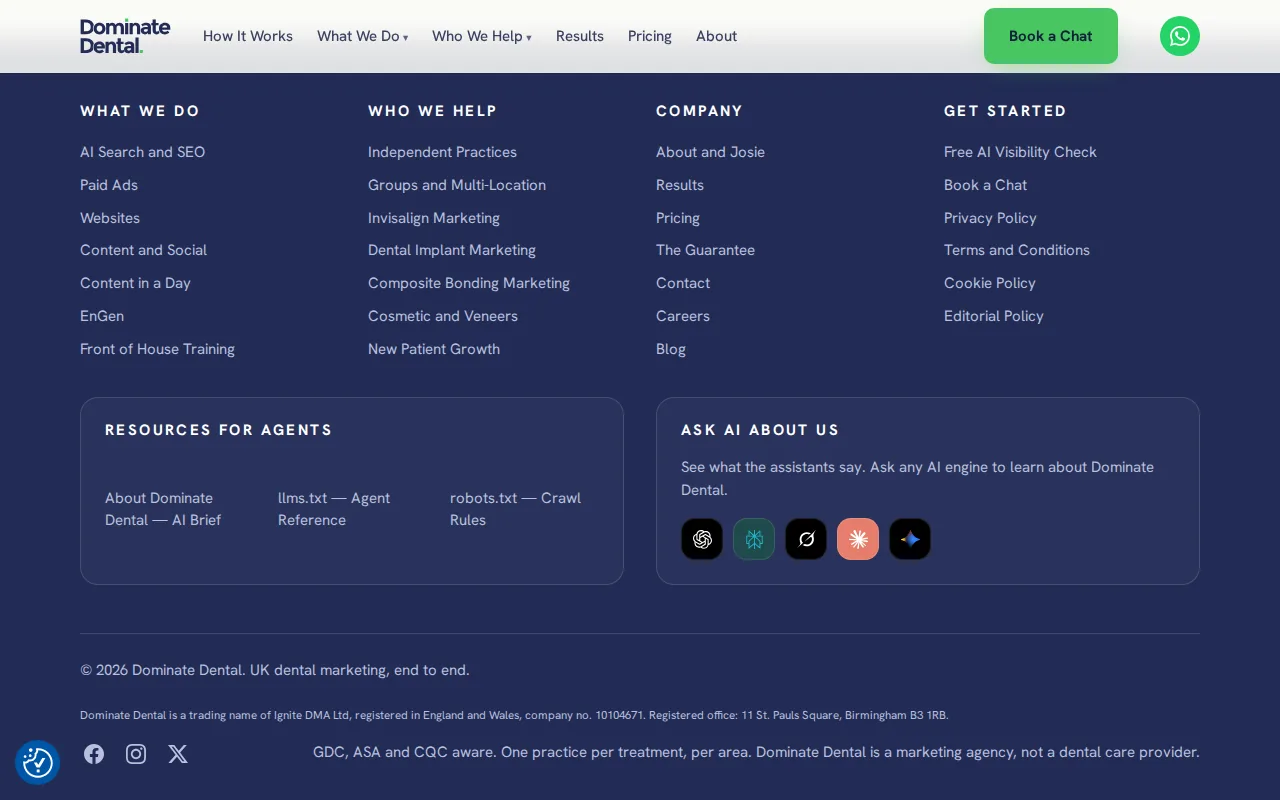Open Independent Practices link
The height and width of the screenshot is (800, 1280).
pyautogui.click(x=443, y=152)
